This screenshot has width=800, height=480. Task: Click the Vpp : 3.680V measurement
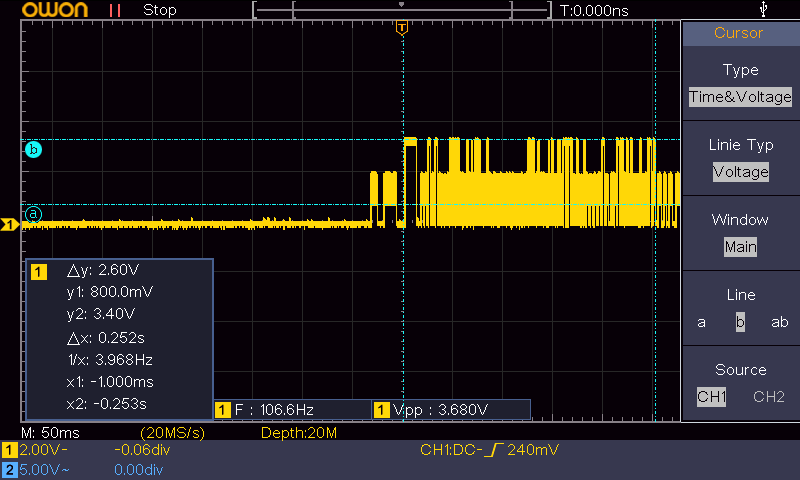point(441,410)
